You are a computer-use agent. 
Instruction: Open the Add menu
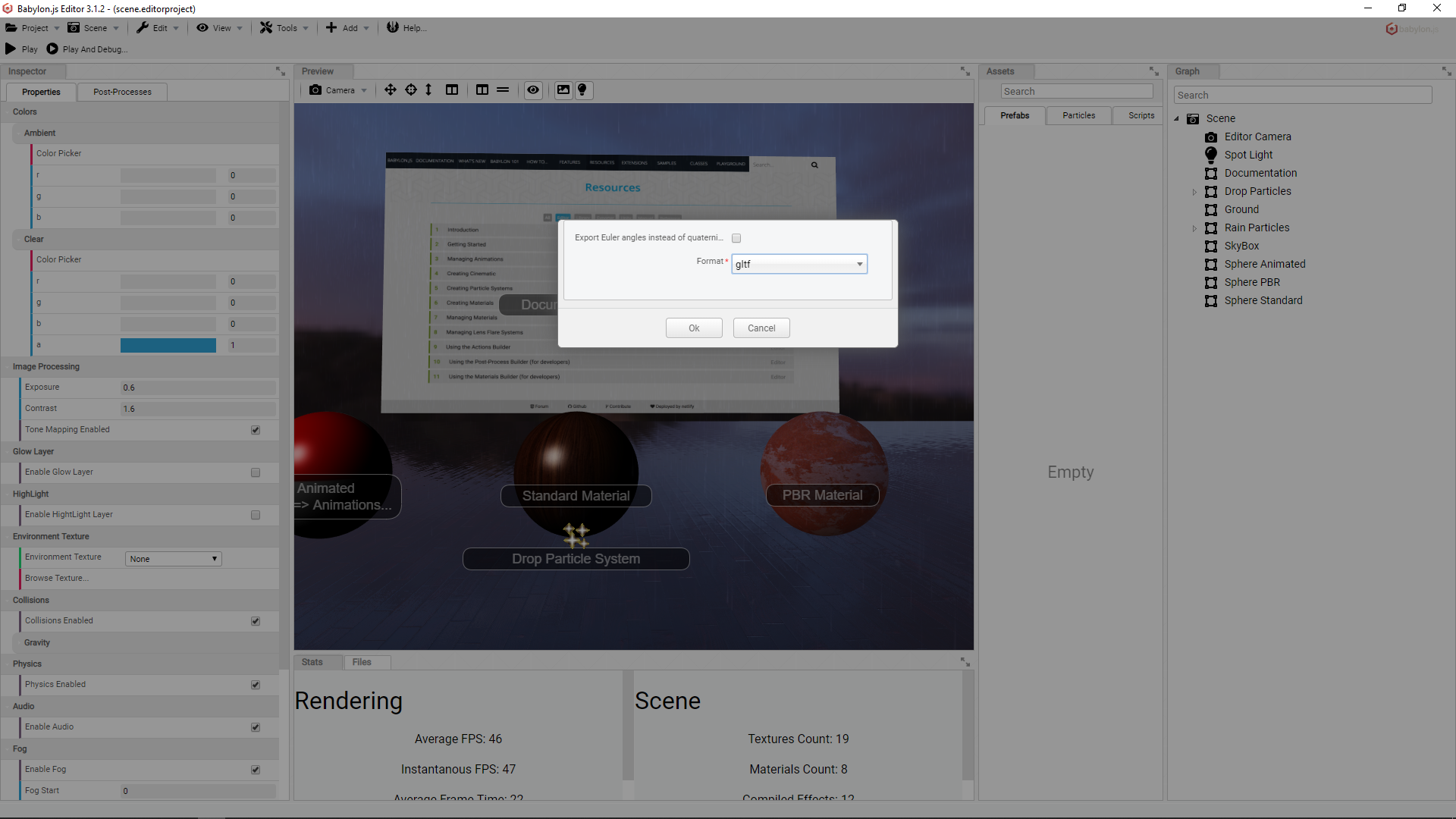pos(347,28)
